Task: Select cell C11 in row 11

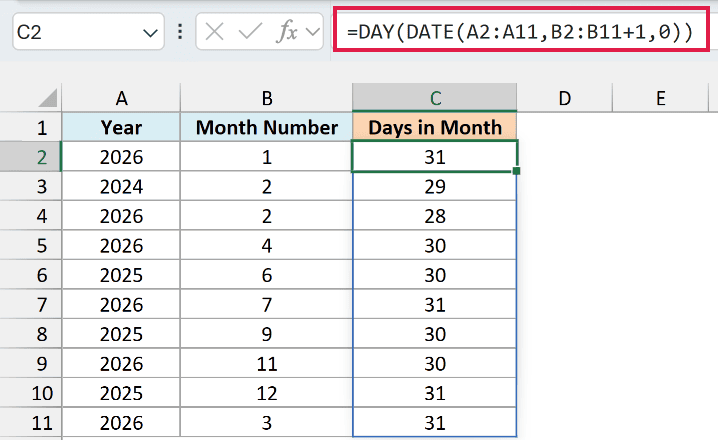Action: (435, 423)
